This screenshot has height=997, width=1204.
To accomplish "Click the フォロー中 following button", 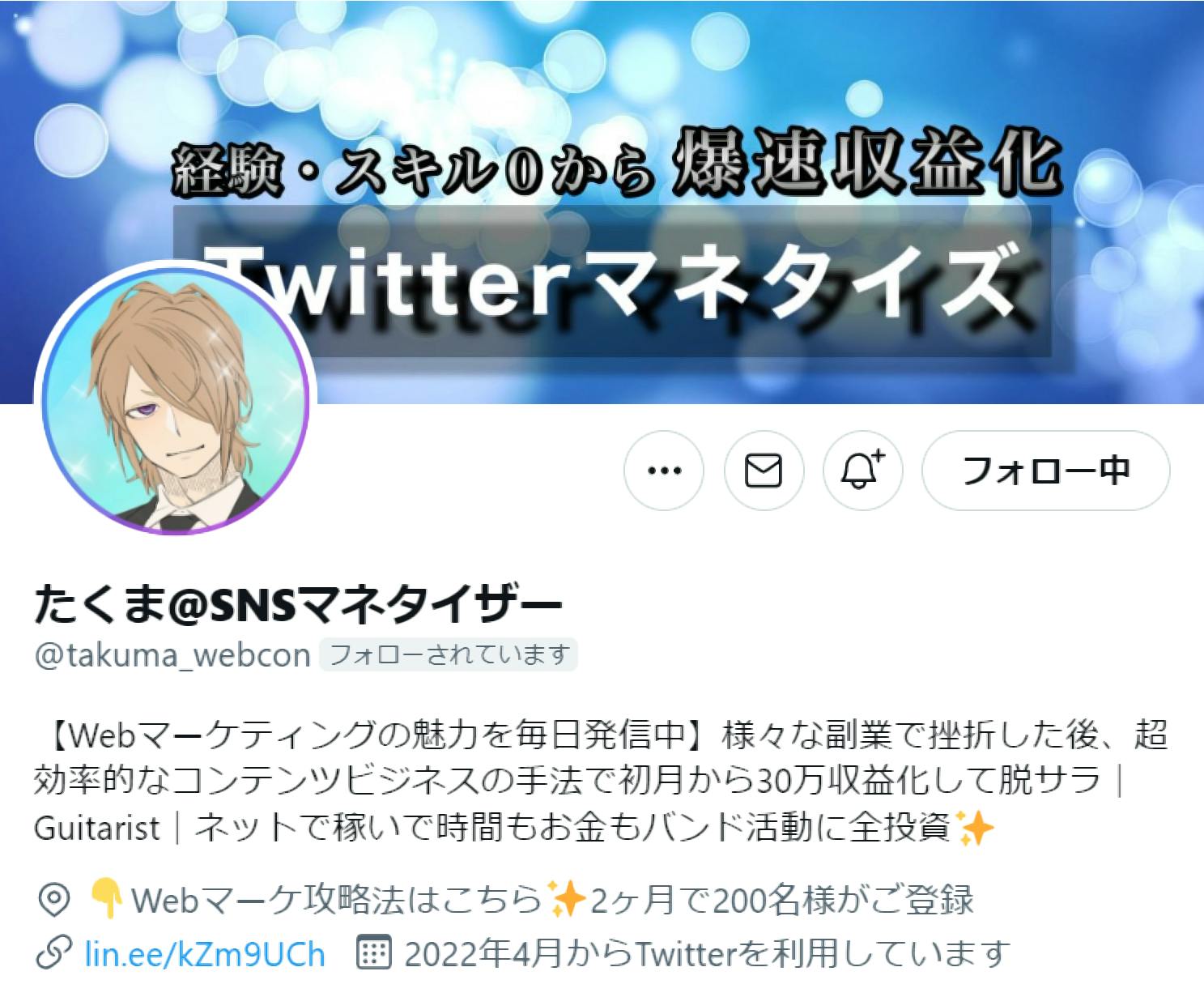I will (x=1045, y=471).
